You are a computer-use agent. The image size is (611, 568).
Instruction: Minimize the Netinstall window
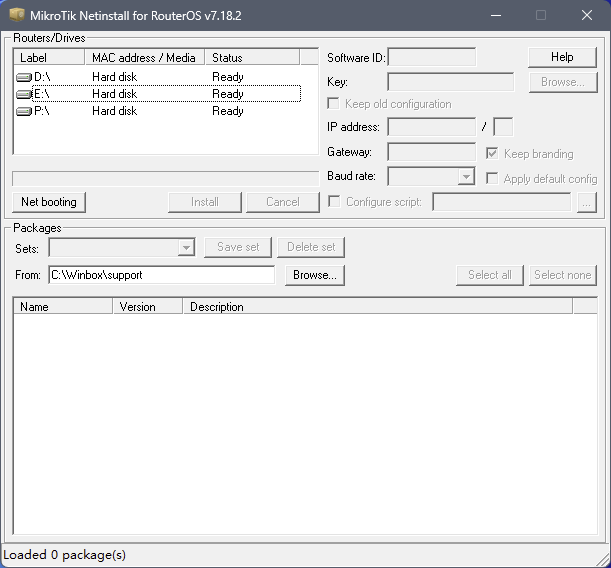click(496, 15)
